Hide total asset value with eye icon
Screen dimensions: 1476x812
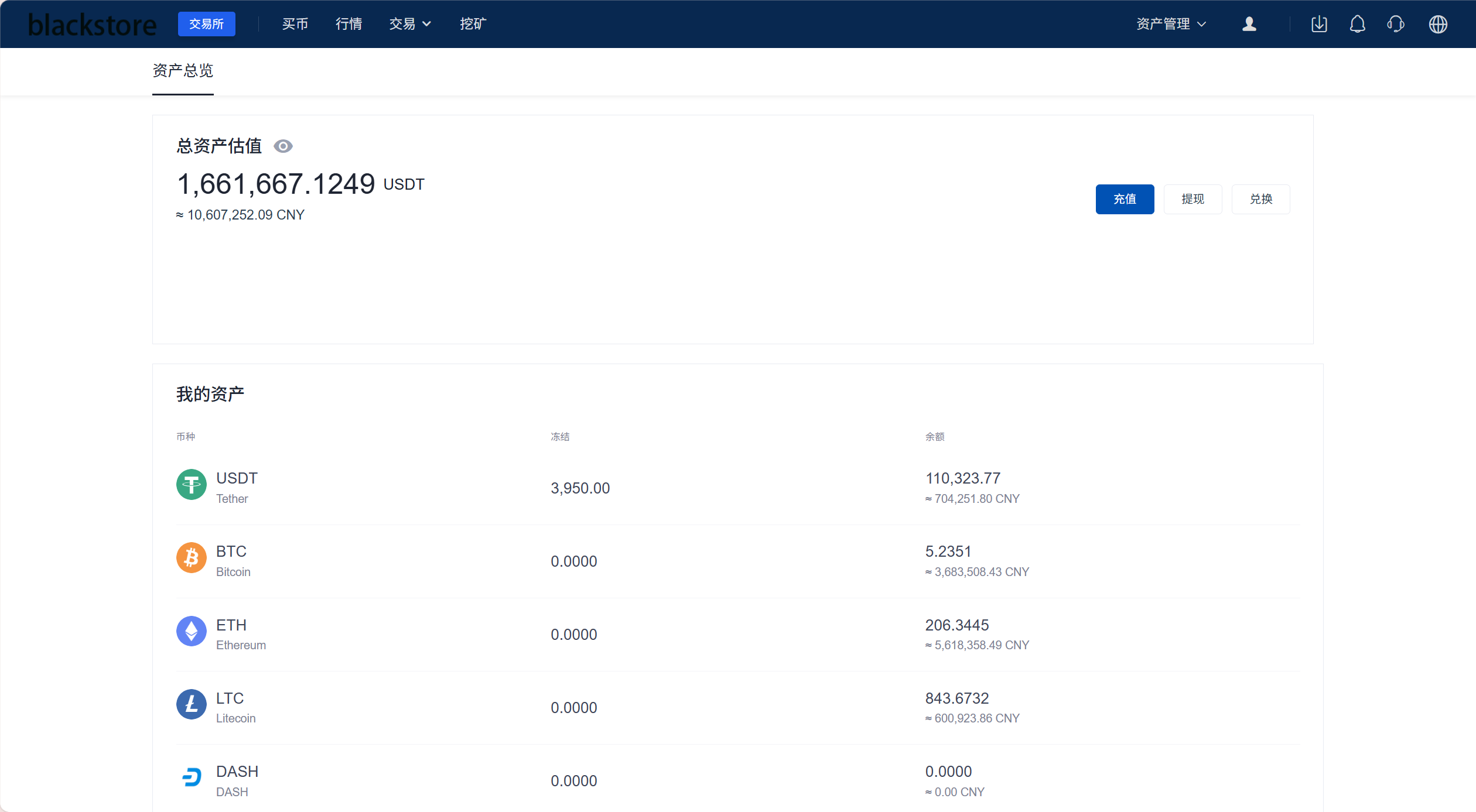[283, 146]
